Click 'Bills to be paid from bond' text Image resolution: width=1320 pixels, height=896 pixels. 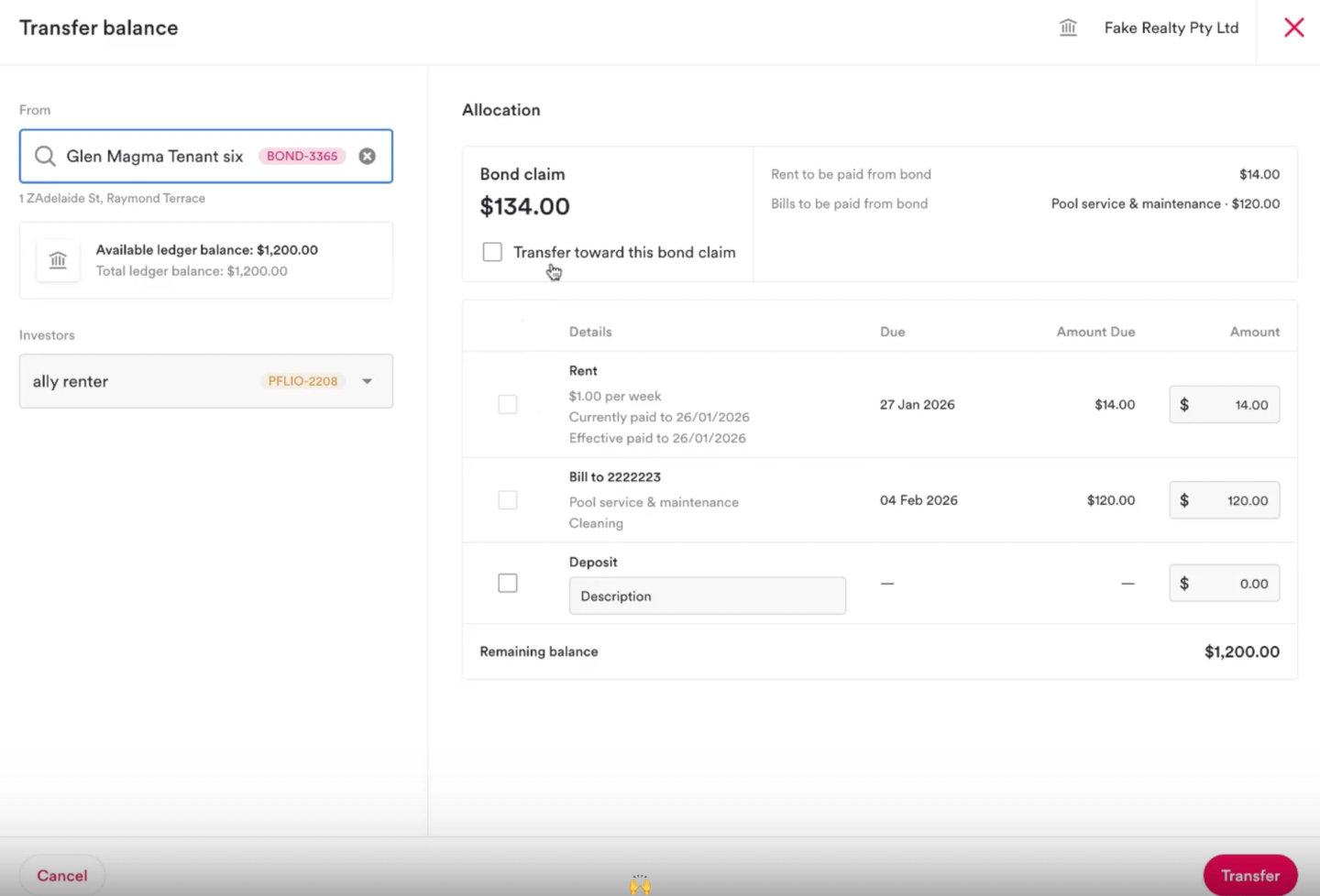pos(849,203)
